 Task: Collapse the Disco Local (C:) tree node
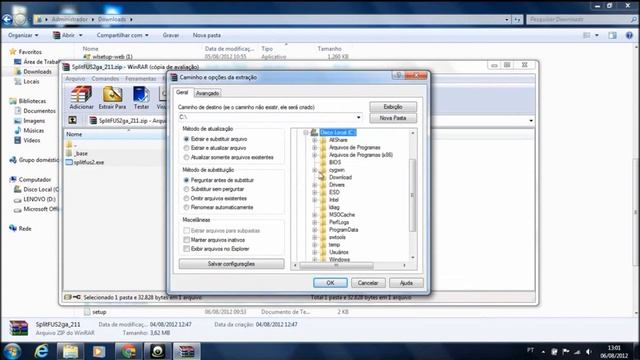[305, 132]
